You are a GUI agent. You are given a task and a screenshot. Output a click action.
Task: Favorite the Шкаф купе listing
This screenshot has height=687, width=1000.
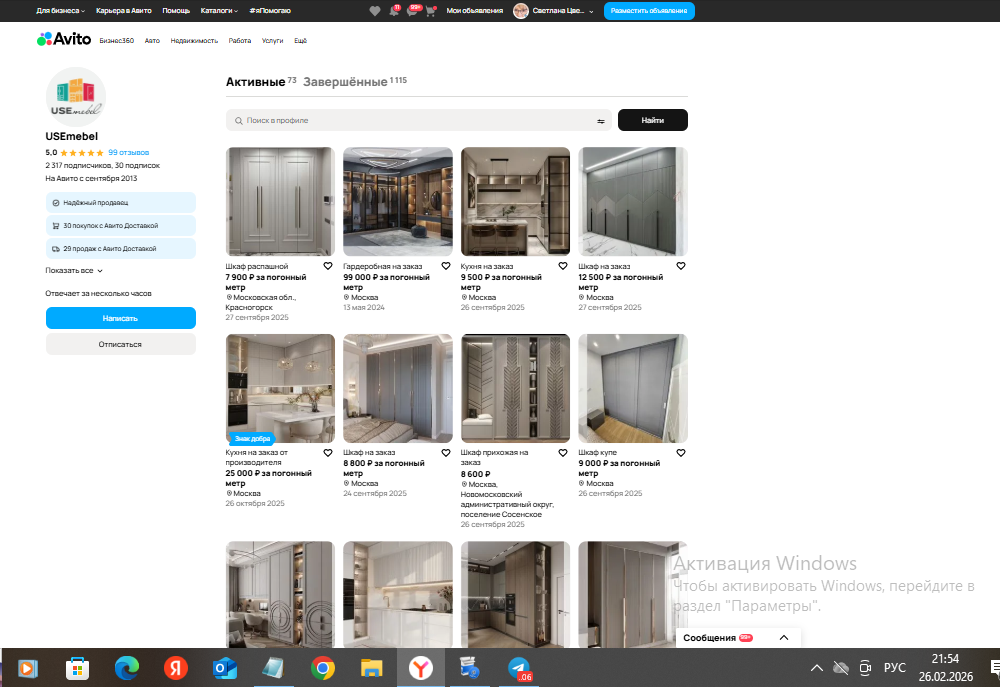click(680, 453)
